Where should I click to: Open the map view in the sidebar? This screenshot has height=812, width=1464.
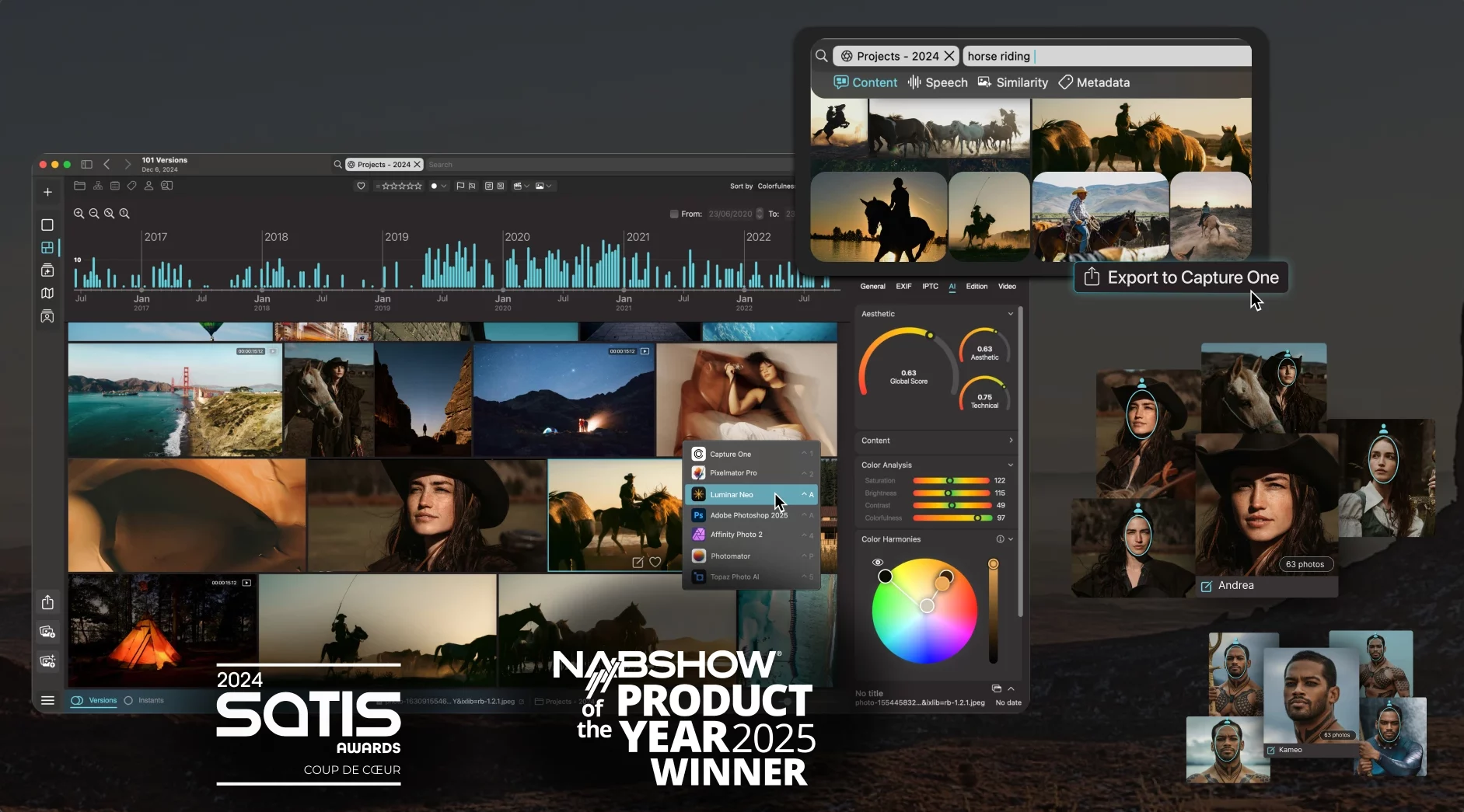click(x=47, y=293)
